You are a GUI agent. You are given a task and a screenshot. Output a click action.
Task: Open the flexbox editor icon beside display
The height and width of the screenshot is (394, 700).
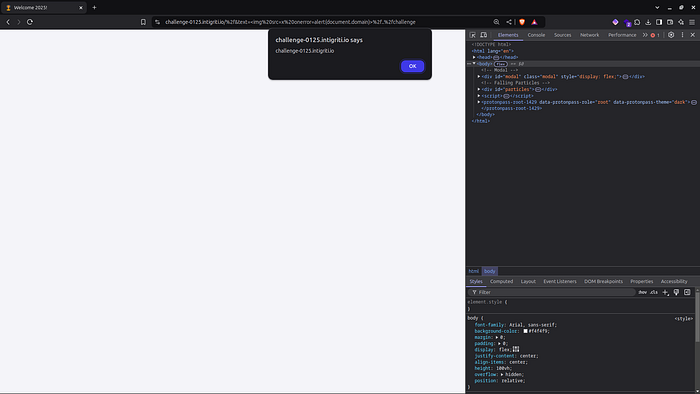pyautogui.click(x=516, y=349)
